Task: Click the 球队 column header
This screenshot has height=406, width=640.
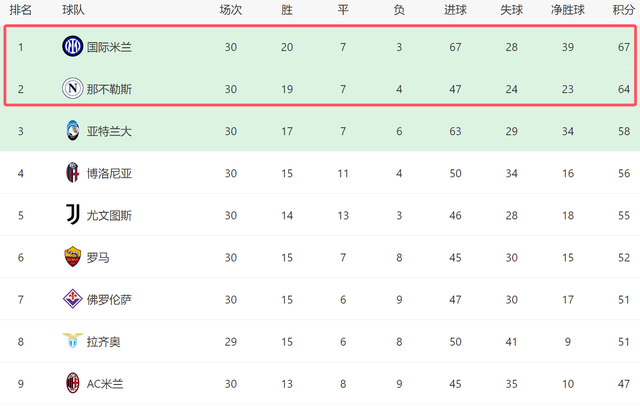Action: click(73, 10)
